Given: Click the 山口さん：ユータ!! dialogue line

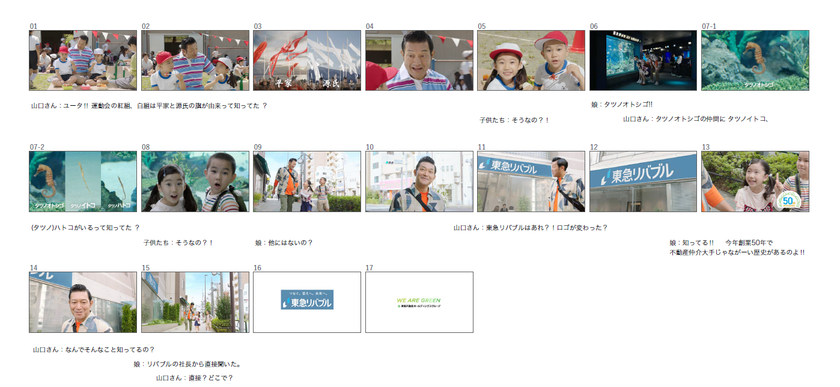Looking at the screenshot, I should (149, 106).
